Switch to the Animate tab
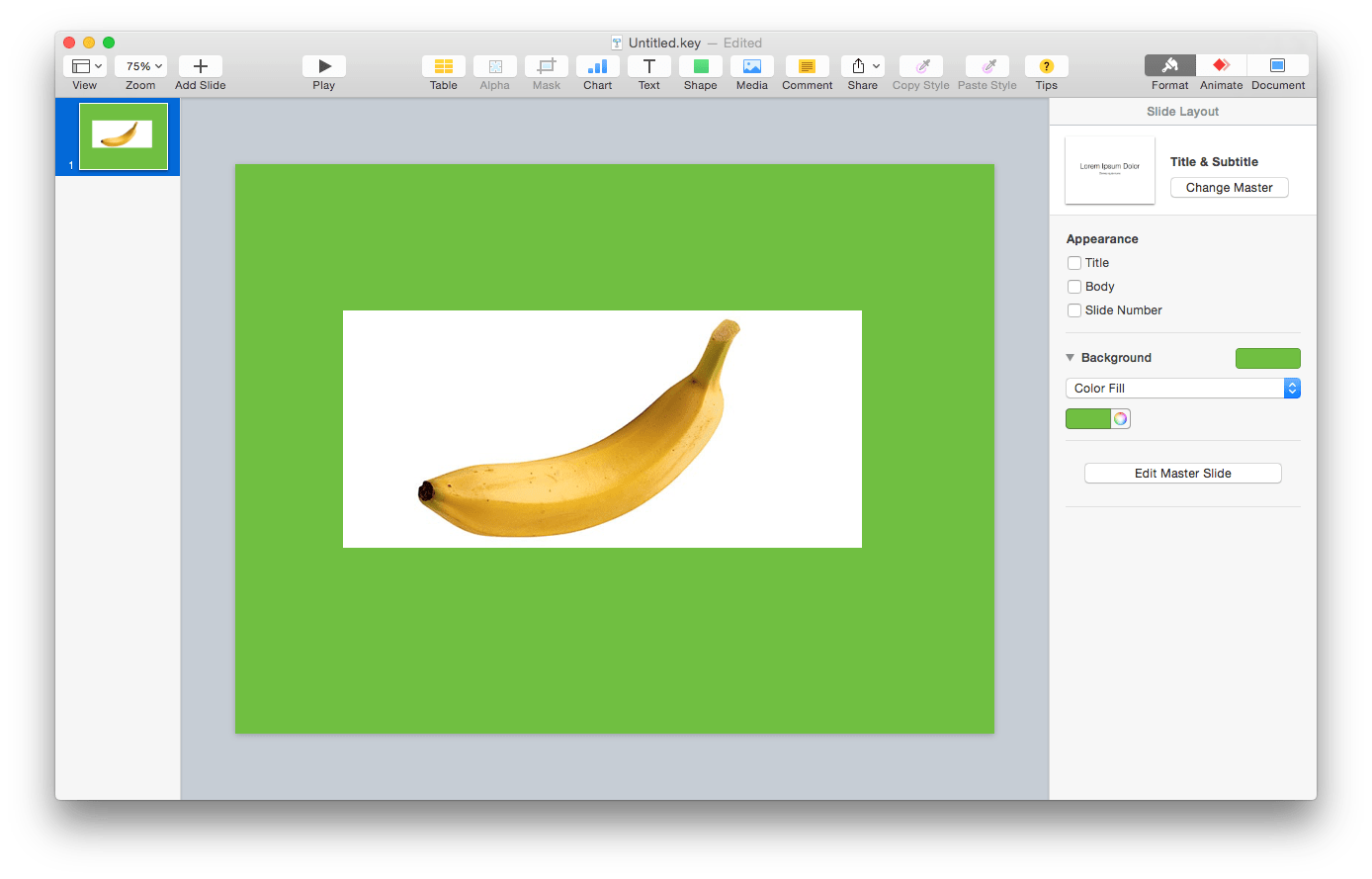1372x879 pixels. [x=1221, y=71]
